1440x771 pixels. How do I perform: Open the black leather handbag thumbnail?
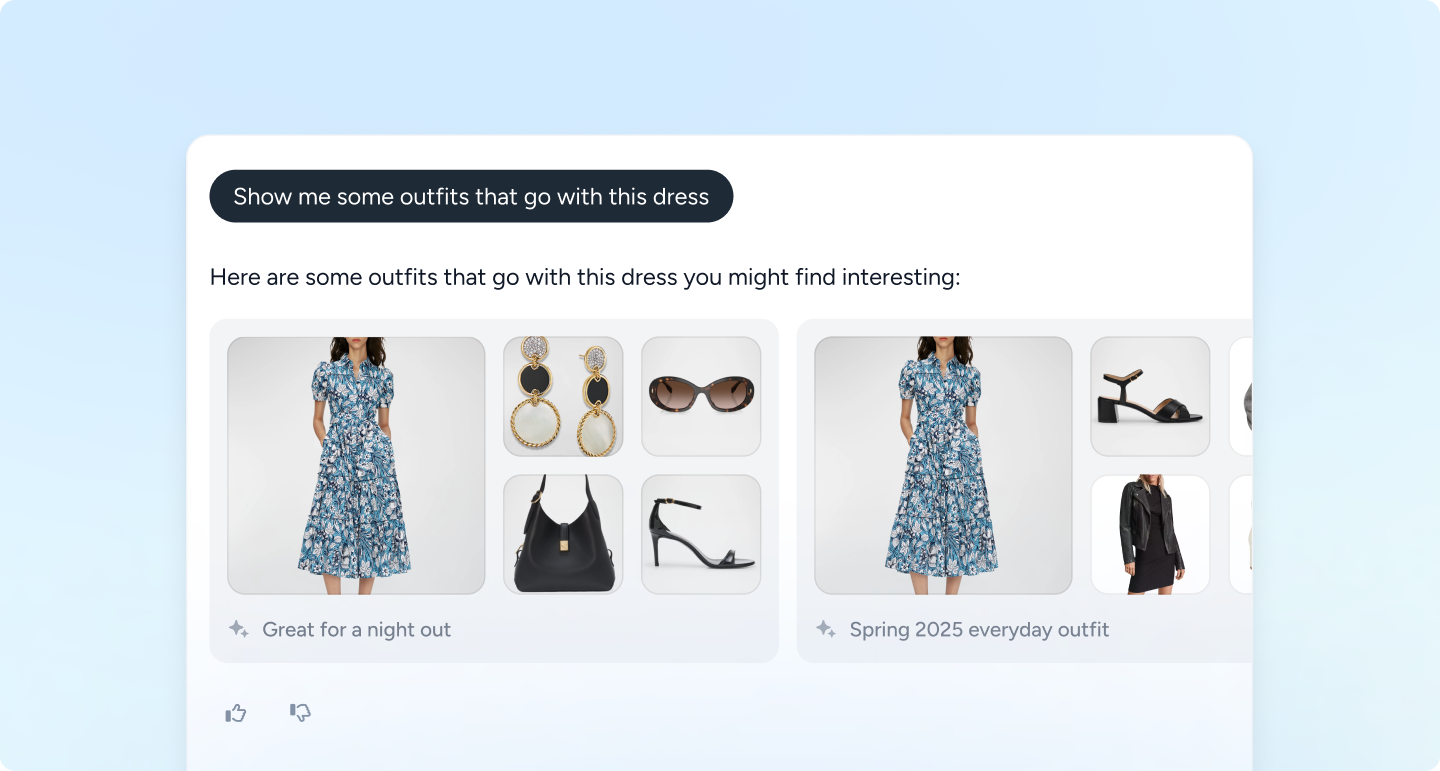pyautogui.click(x=563, y=534)
